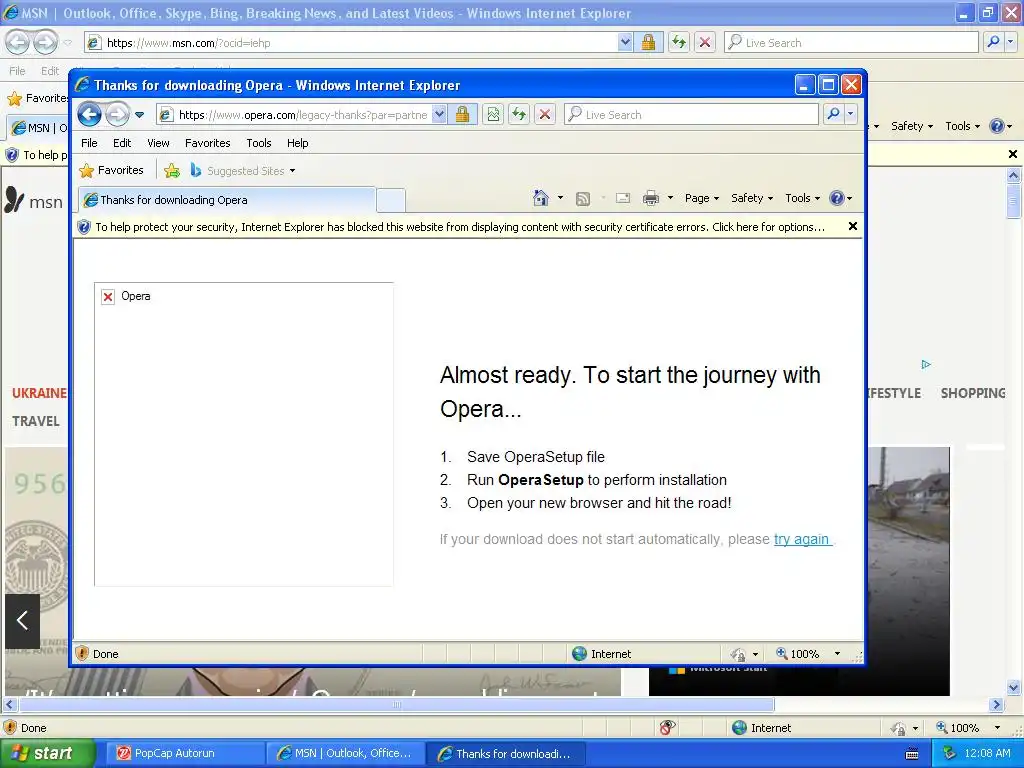The width and height of the screenshot is (1024, 768).
Task: Add page to Favorites bar
Action: (172, 171)
